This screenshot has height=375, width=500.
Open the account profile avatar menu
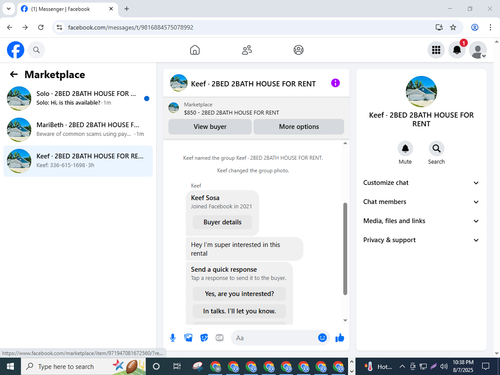pyautogui.click(x=478, y=50)
